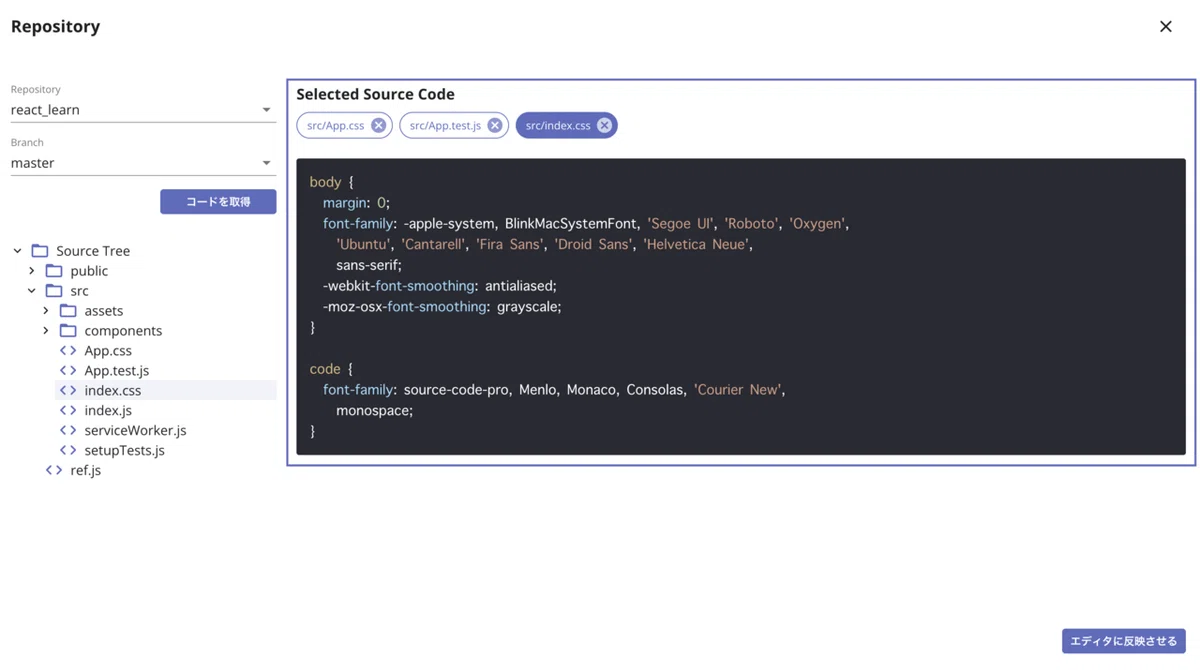1200x670 pixels.
Task: Expand the public folder chevron
Action: pyautogui.click(x=31, y=271)
